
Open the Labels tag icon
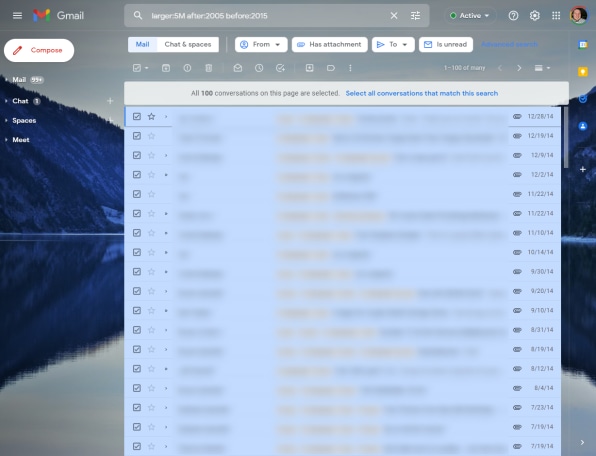pyautogui.click(x=331, y=68)
